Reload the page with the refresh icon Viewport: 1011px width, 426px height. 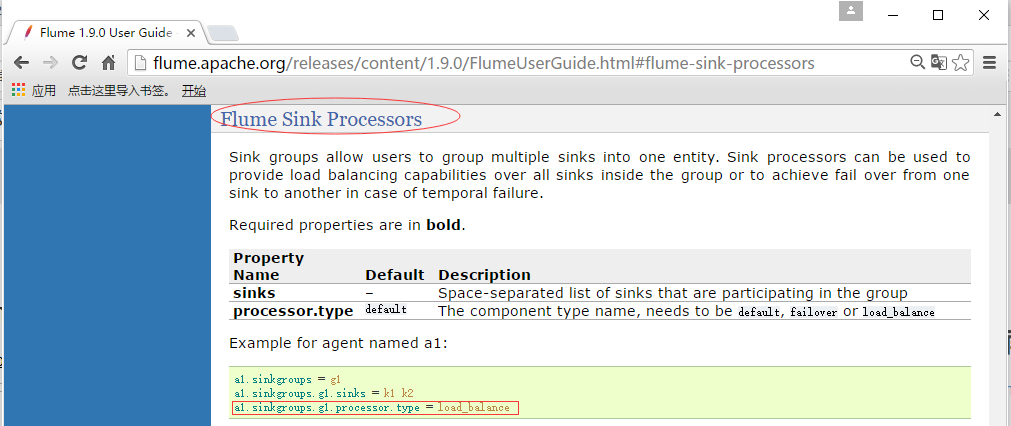pos(79,63)
